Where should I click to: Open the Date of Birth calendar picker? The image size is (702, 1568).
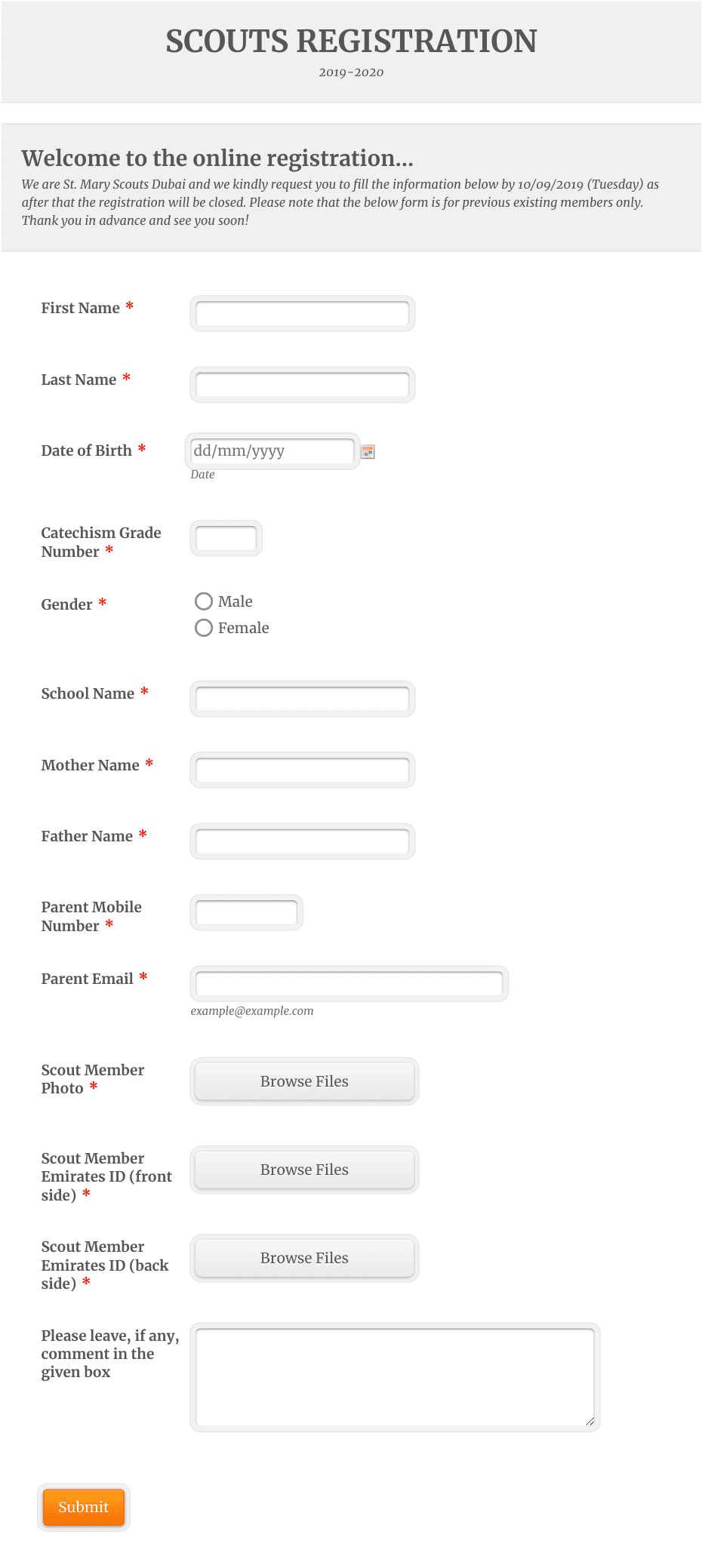(x=368, y=451)
